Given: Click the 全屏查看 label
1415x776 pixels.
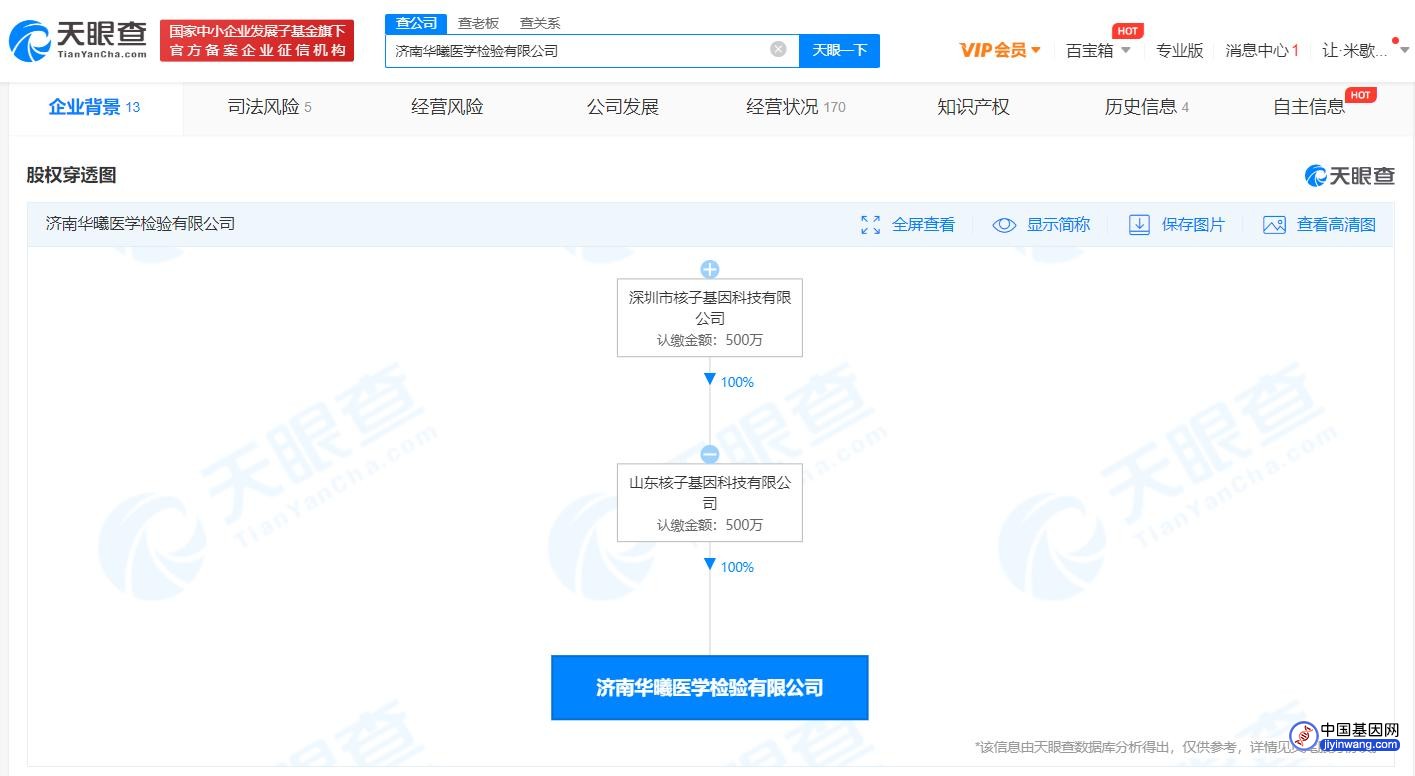Looking at the screenshot, I should tap(923, 225).
